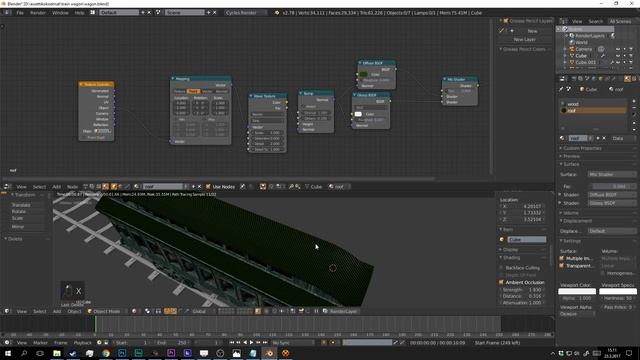Click the outliner editor type icon
Screen dimensions: 640x360
[x=563, y=21]
